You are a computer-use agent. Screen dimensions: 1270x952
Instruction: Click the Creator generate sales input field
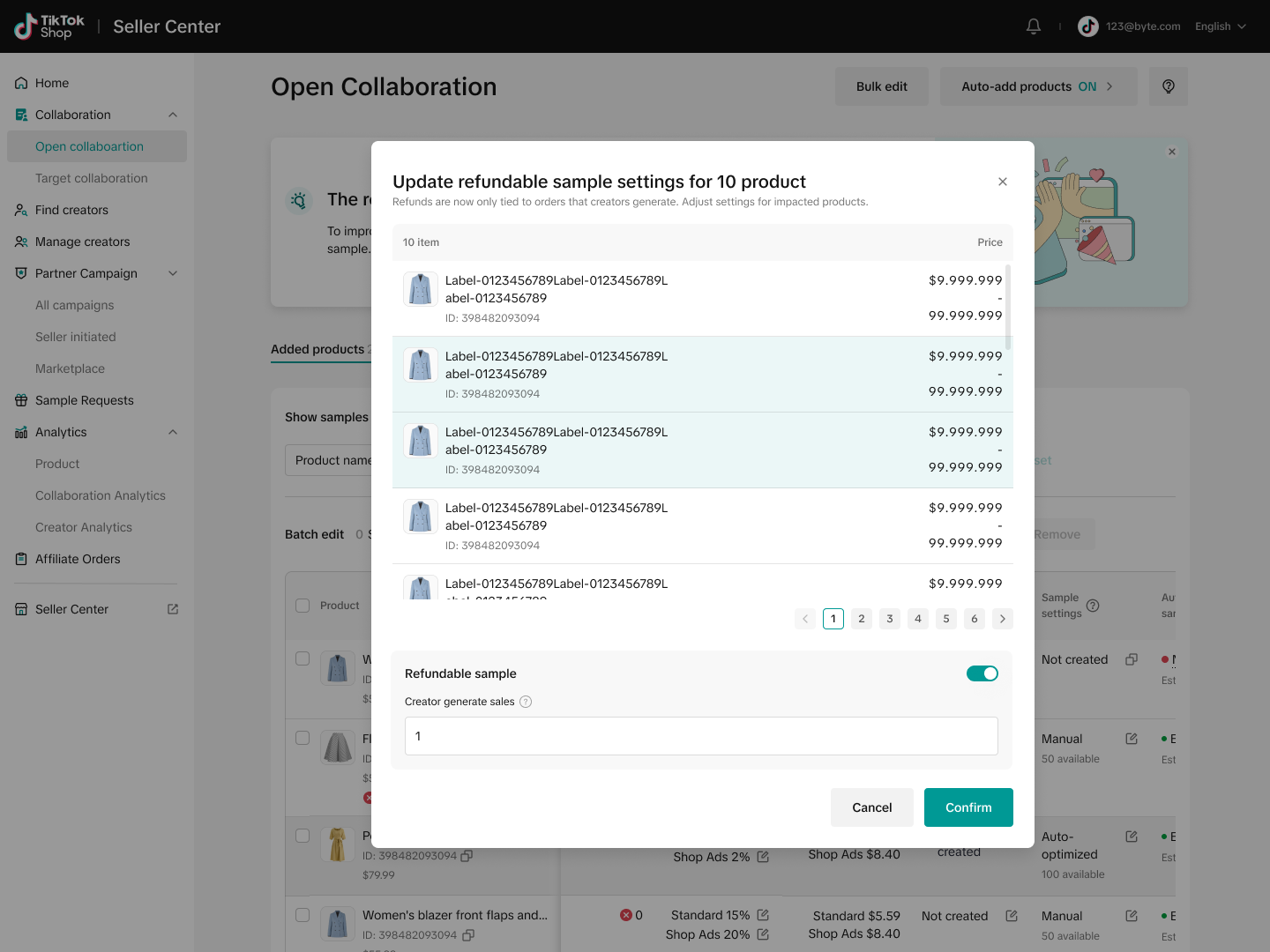[x=701, y=736]
